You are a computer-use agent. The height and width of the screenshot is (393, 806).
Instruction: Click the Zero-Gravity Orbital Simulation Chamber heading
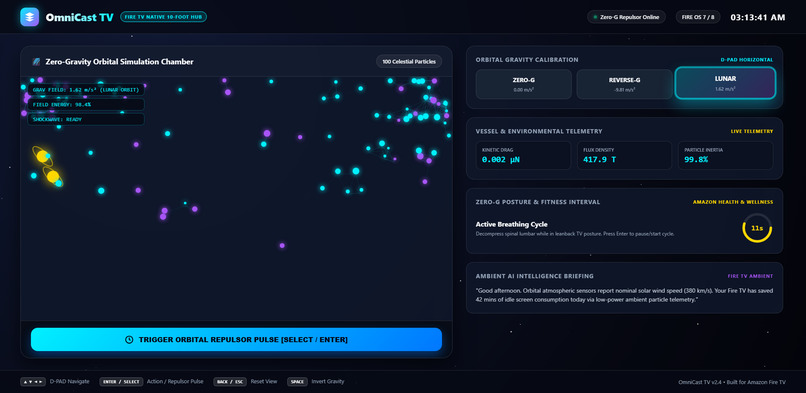point(119,62)
